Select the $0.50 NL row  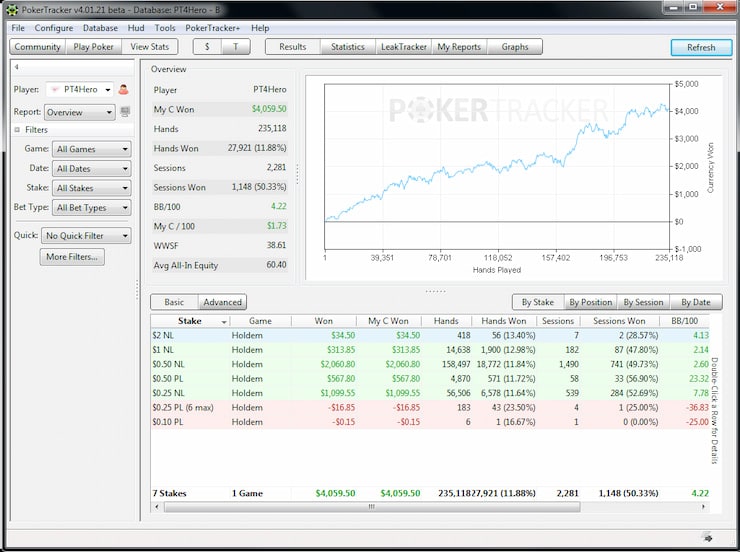[430, 364]
